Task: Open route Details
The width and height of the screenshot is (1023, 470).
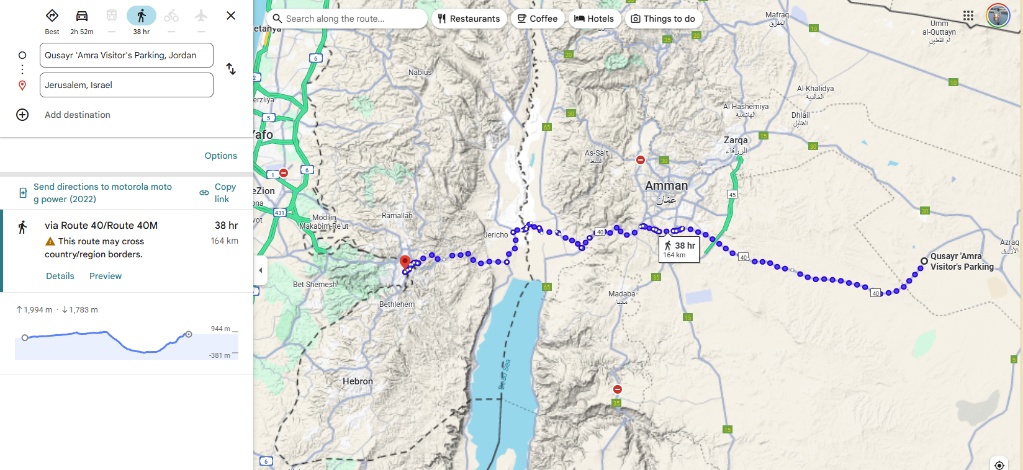Action: click(x=60, y=276)
